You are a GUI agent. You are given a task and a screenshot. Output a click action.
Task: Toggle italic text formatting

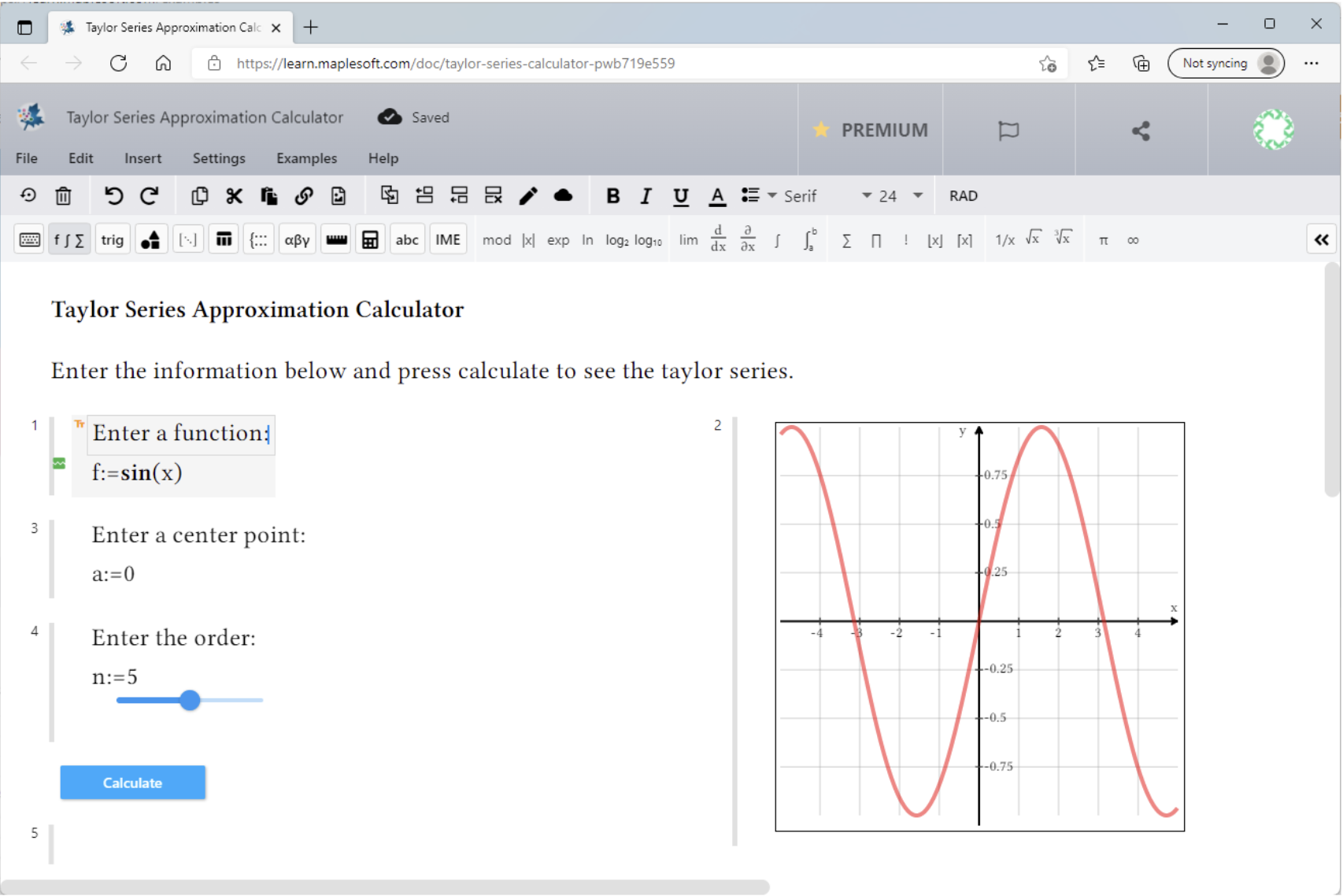tap(646, 196)
